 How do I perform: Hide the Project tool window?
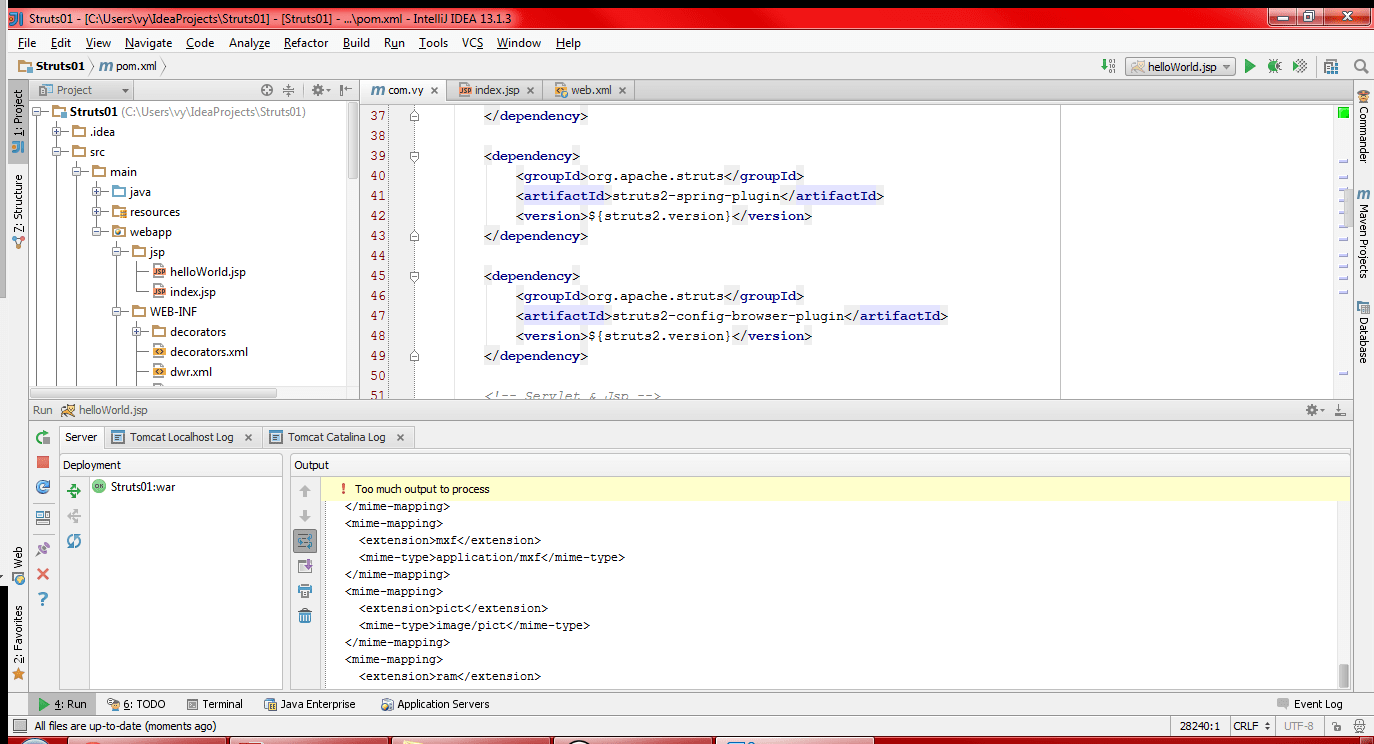(346, 90)
